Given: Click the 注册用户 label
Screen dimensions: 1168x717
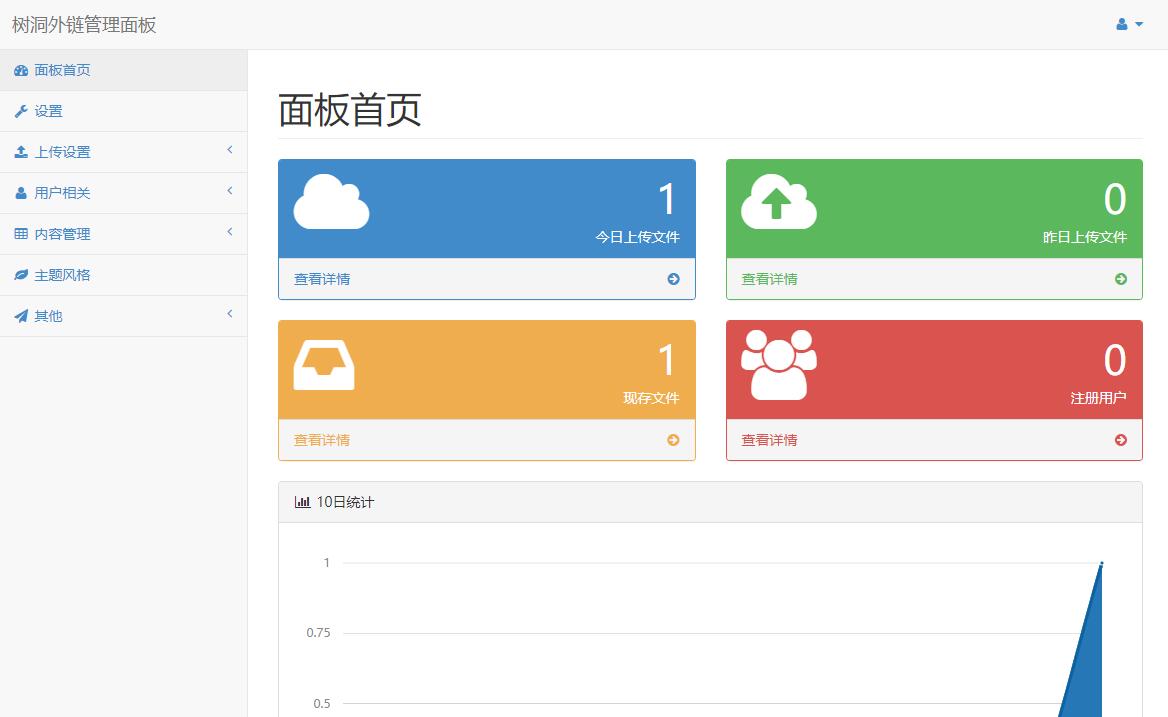Looking at the screenshot, I should [1099, 398].
